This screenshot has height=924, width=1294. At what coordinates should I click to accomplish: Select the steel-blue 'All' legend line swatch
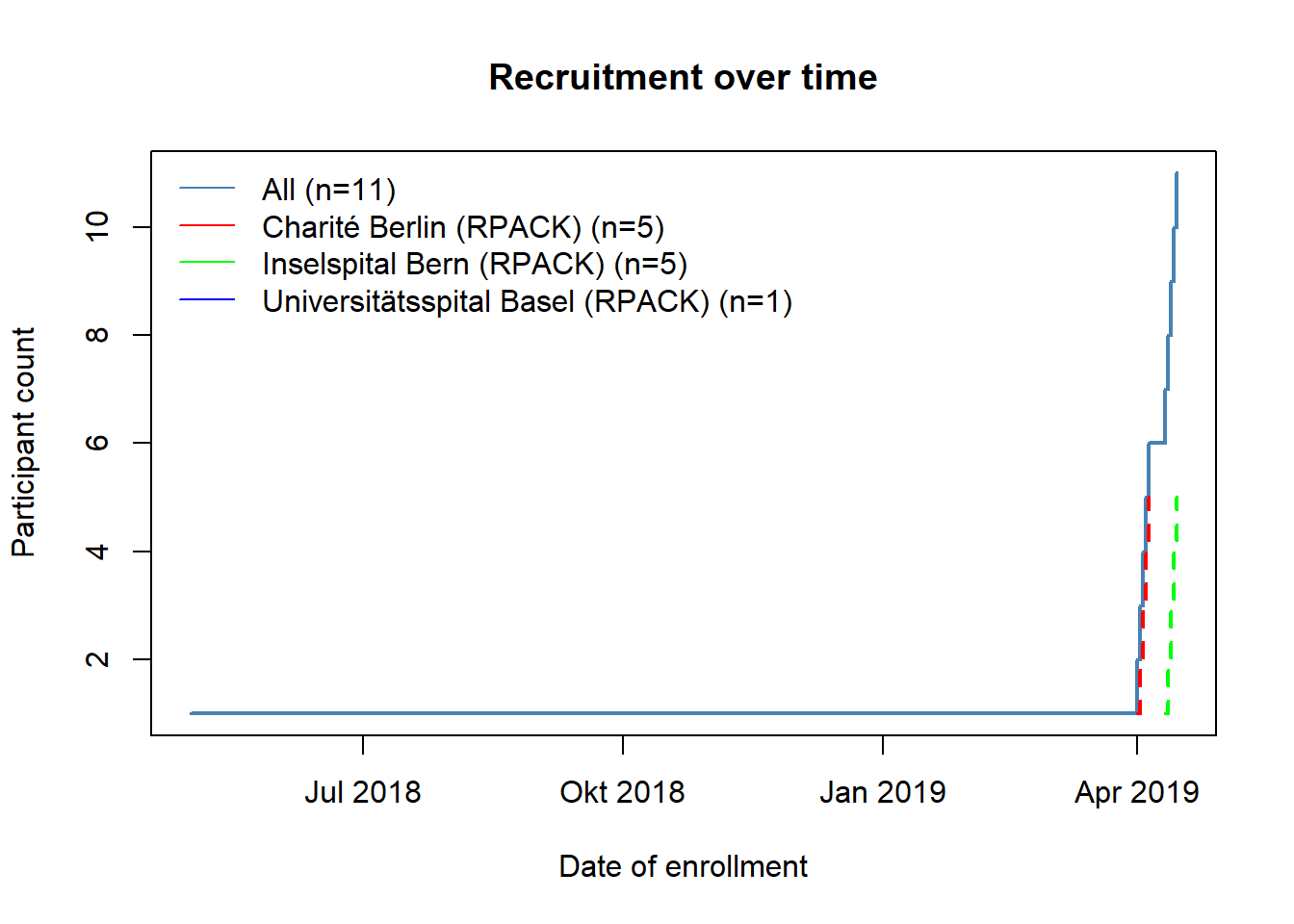pyautogui.click(x=207, y=189)
